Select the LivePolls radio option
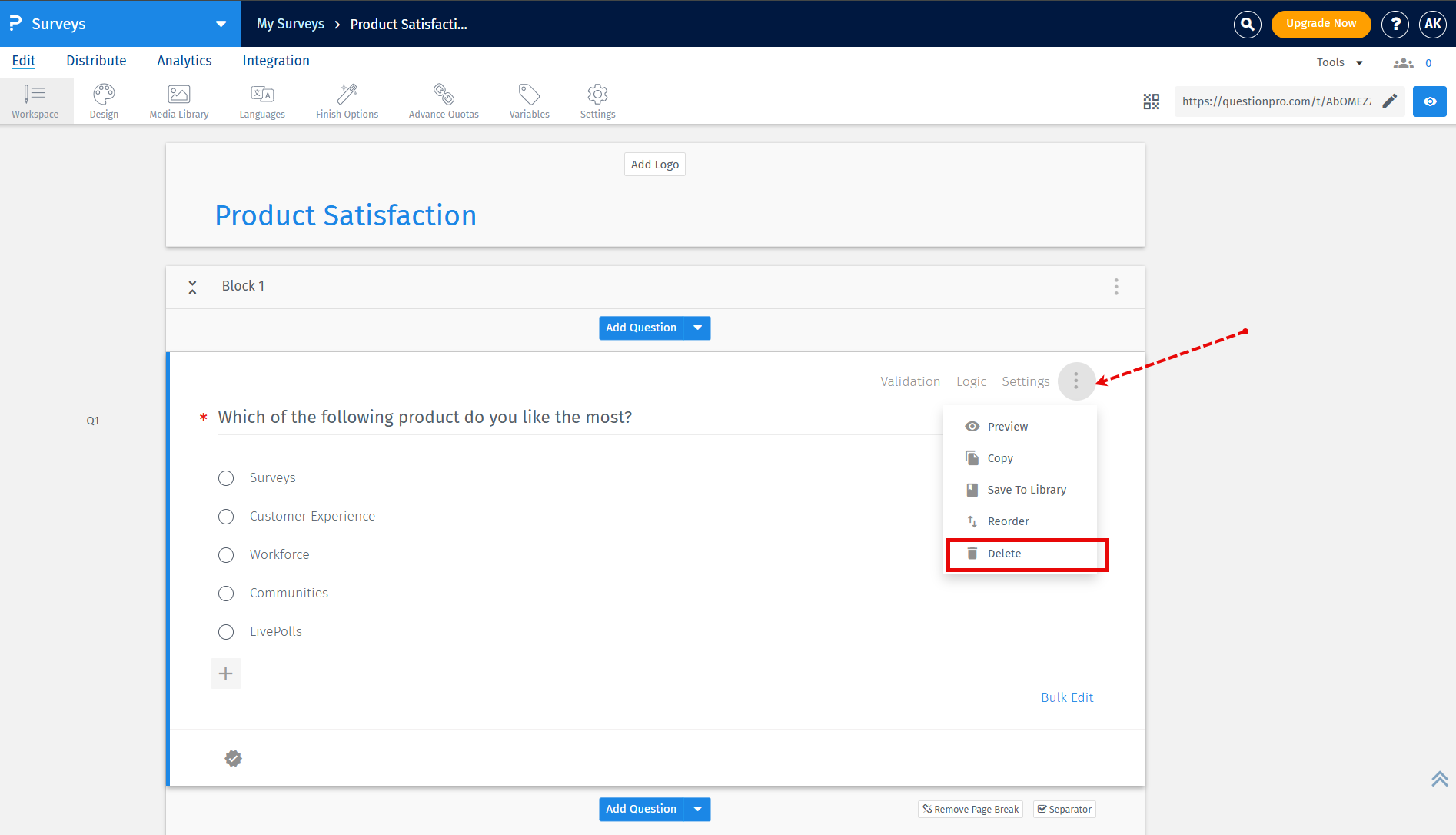1456x835 pixels. pos(226,632)
